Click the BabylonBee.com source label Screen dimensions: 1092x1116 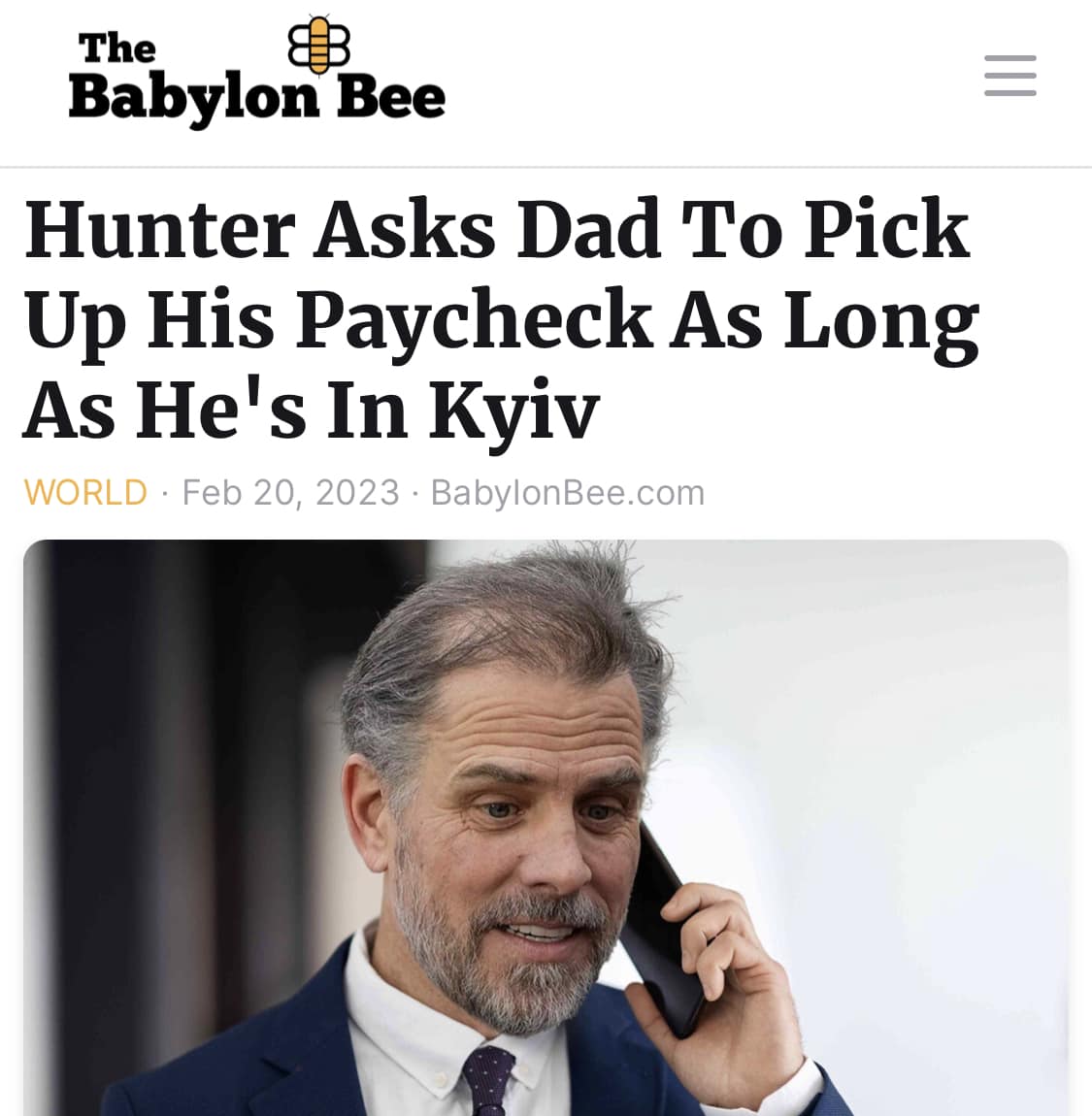click(568, 493)
